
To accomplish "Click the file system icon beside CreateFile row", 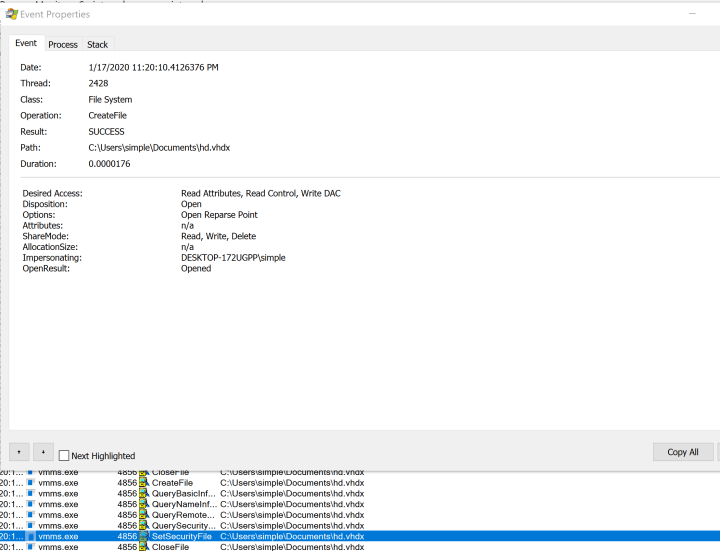I will tap(144, 482).
